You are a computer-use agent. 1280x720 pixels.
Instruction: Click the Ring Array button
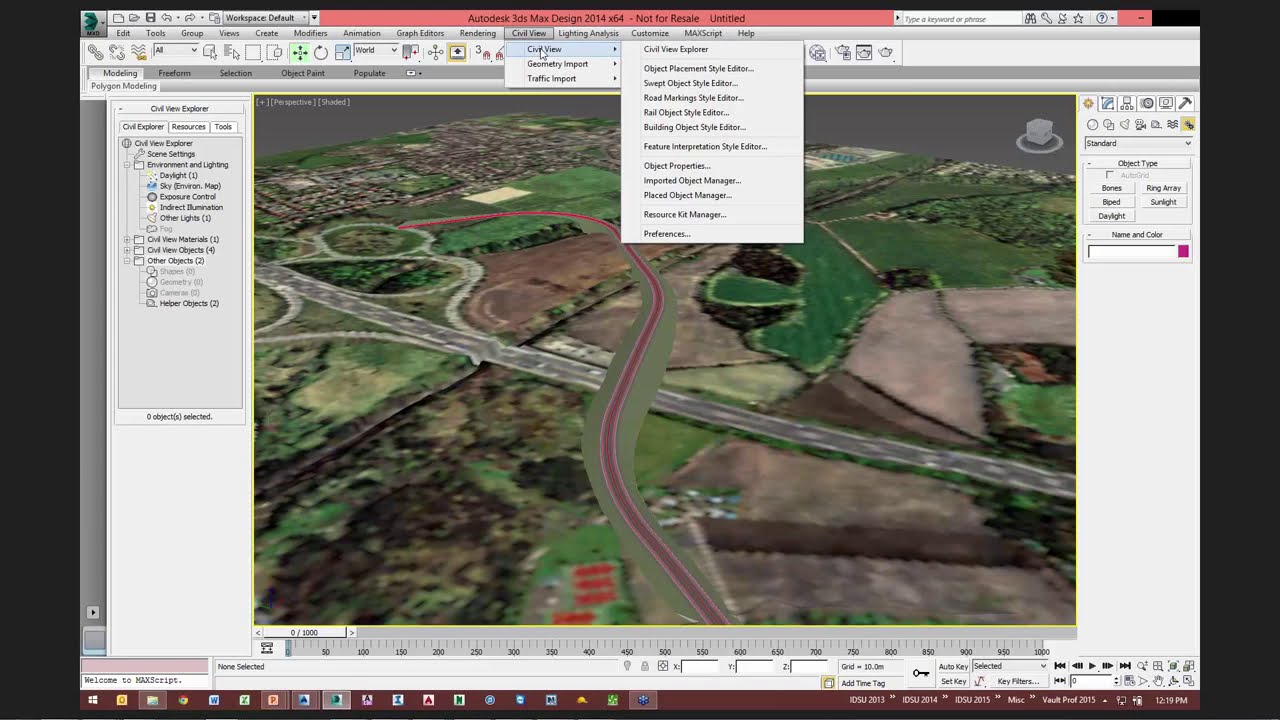[x=1163, y=188]
